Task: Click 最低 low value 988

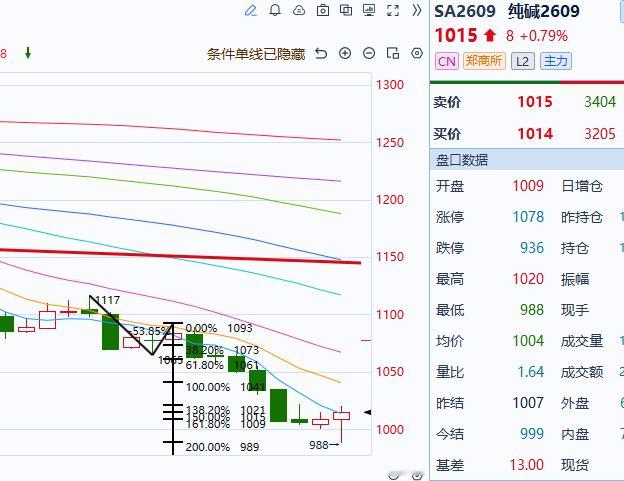Action: (532, 310)
